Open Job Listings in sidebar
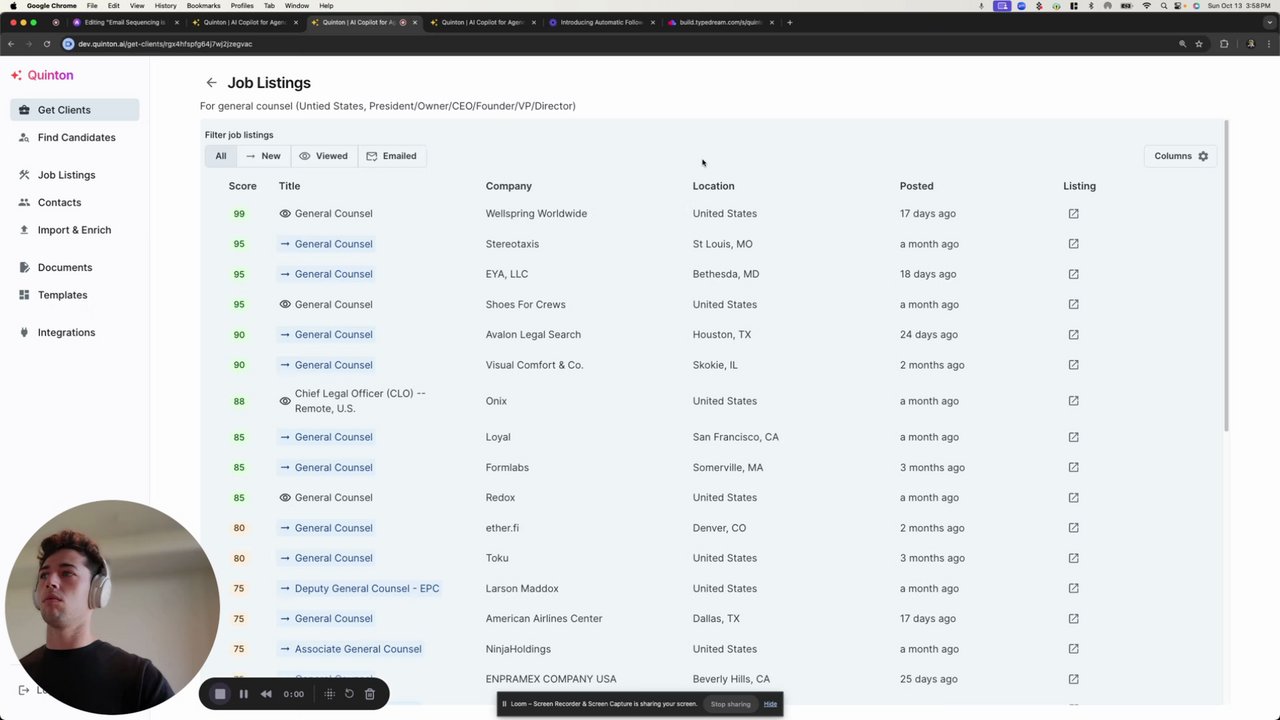1280x720 pixels. [75, 175]
